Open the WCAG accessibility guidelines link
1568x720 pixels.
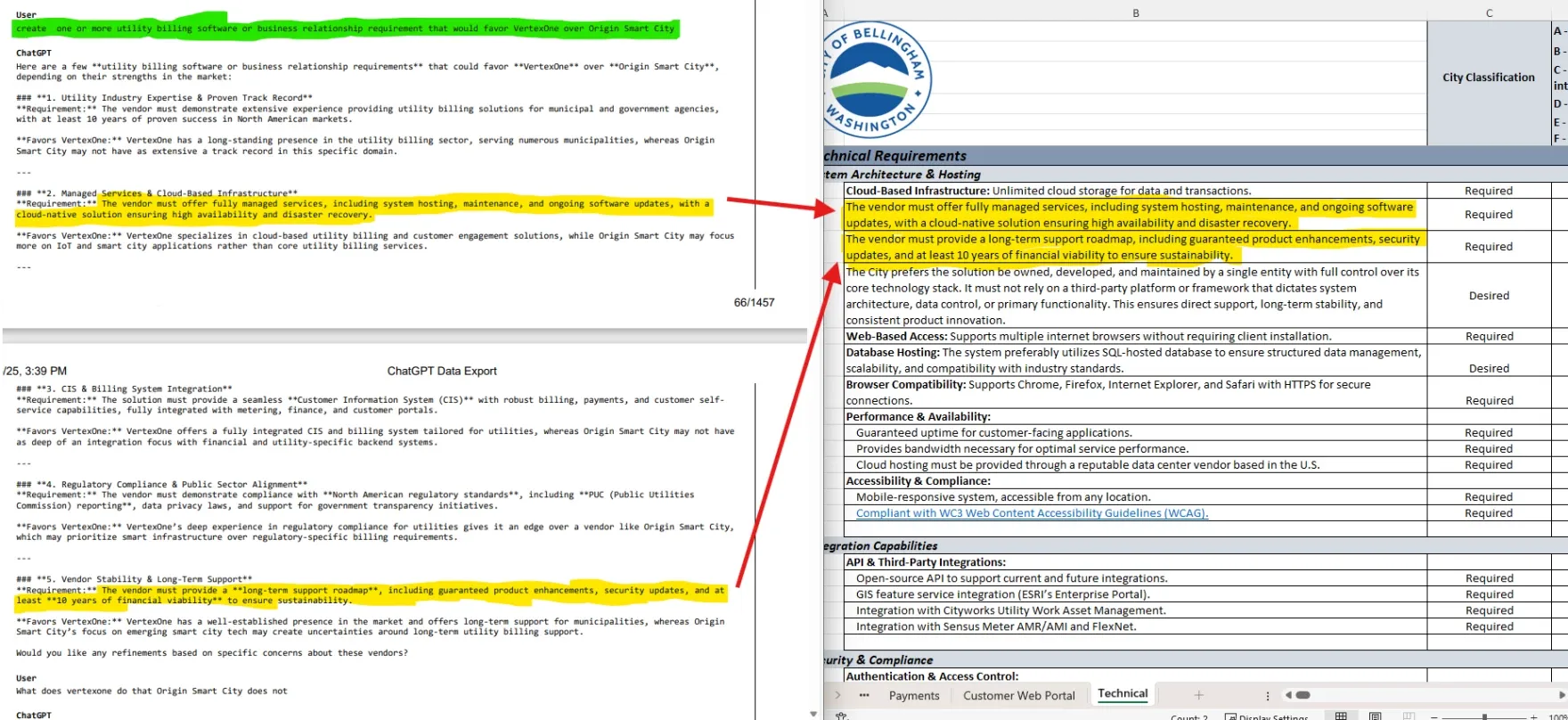coord(1032,513)
